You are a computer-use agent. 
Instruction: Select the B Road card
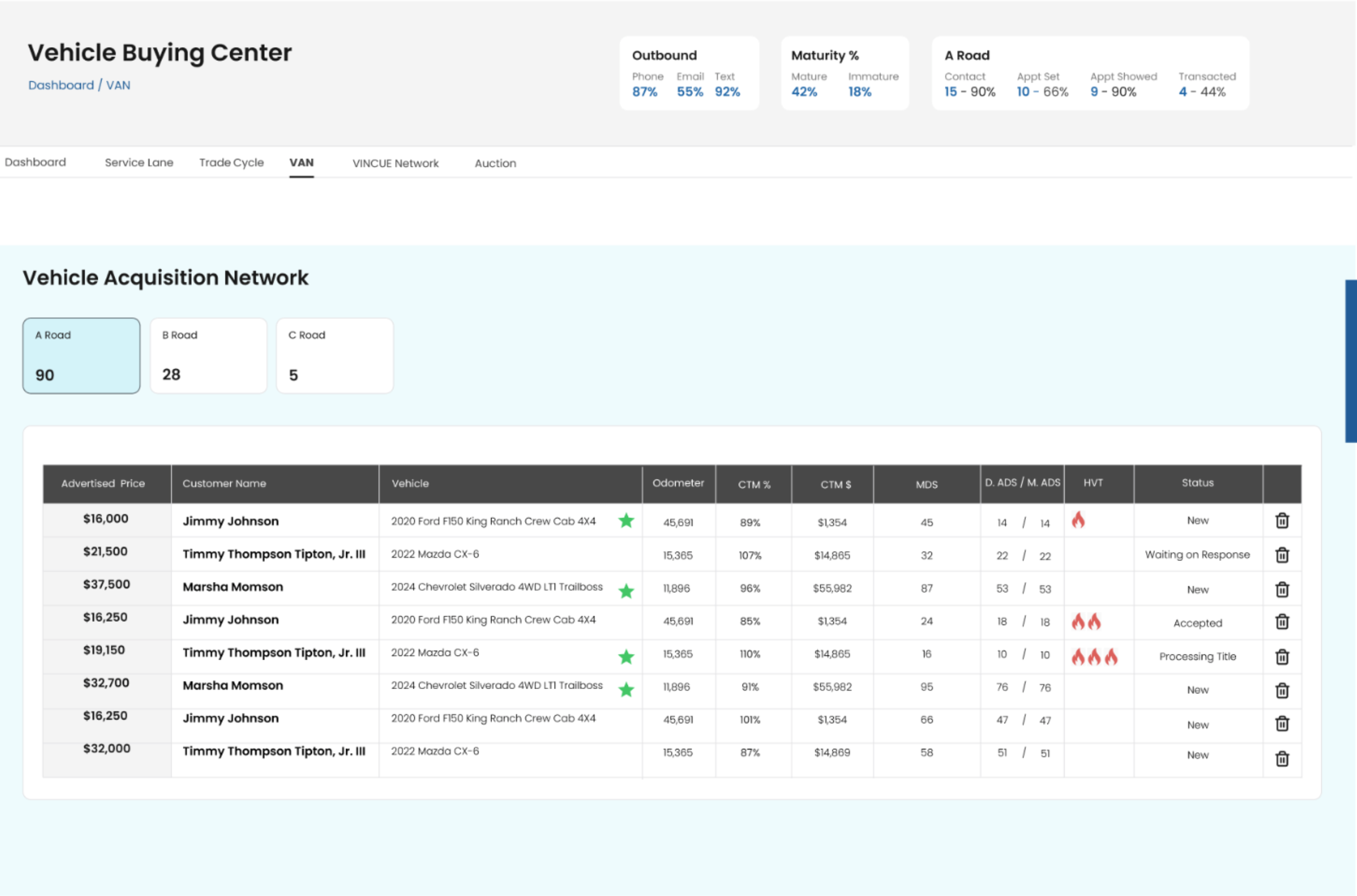coord(208,356)
